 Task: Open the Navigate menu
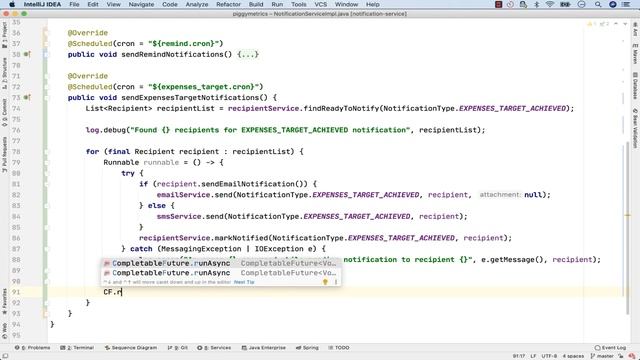point(141,4)
